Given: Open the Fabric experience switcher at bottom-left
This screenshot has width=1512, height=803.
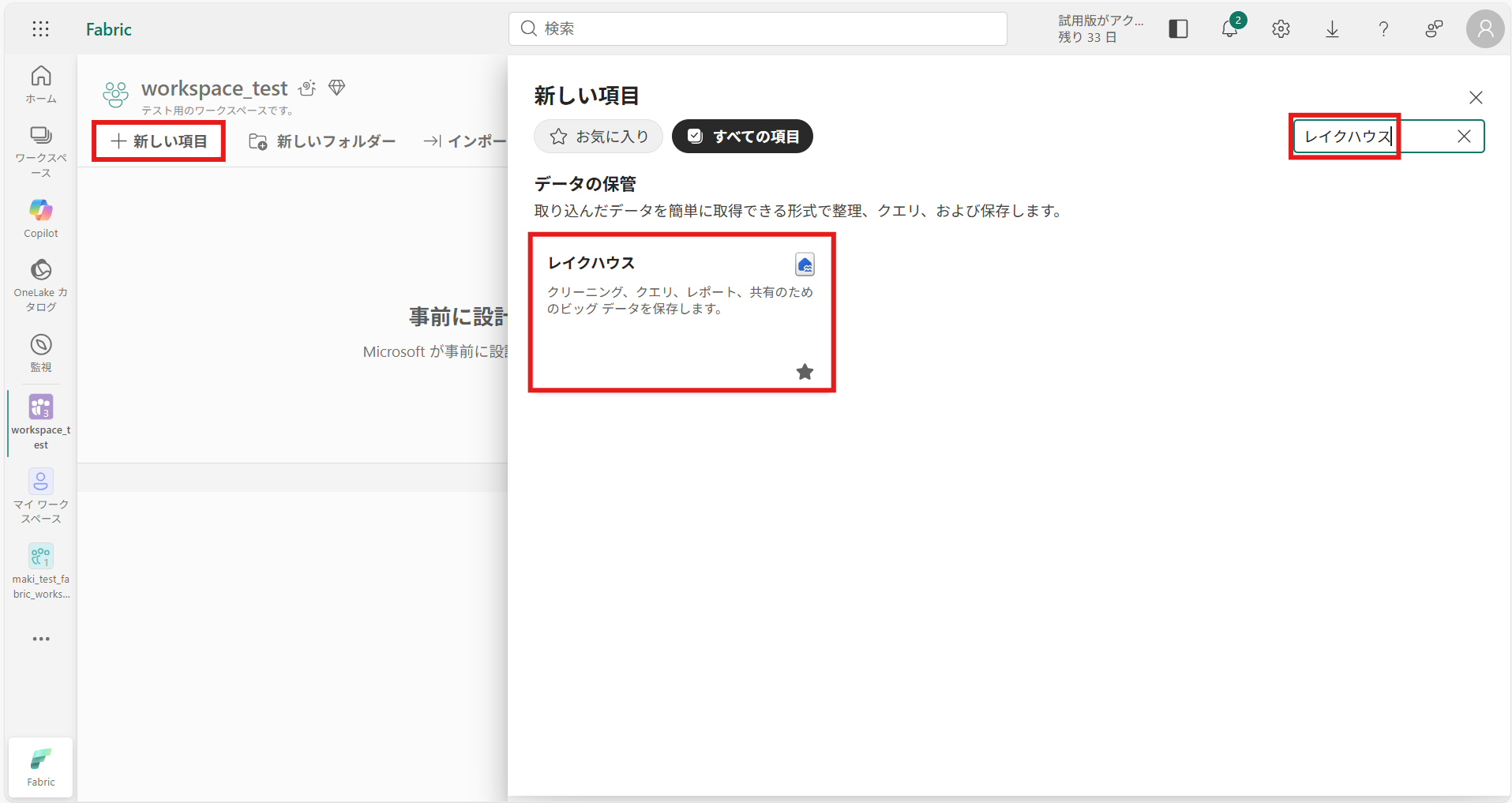Looking at the screenshot, I should [x=41, y=767].
